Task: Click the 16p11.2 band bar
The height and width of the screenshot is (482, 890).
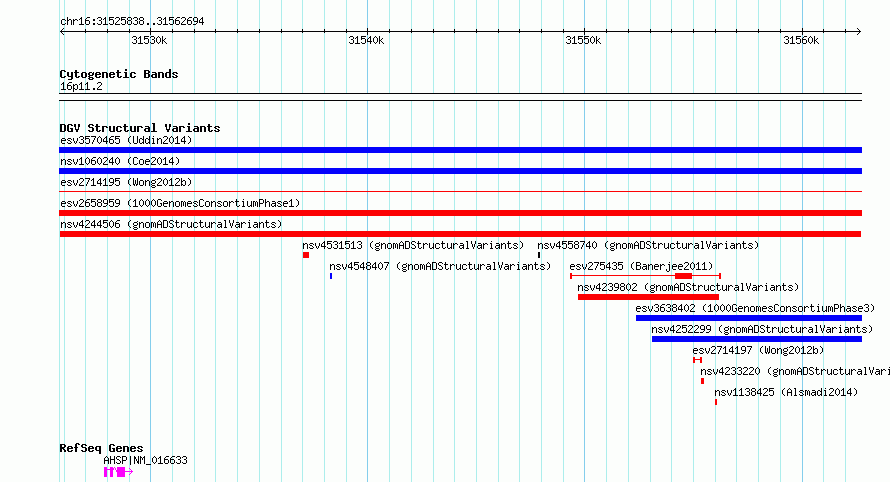Action: 460,97
